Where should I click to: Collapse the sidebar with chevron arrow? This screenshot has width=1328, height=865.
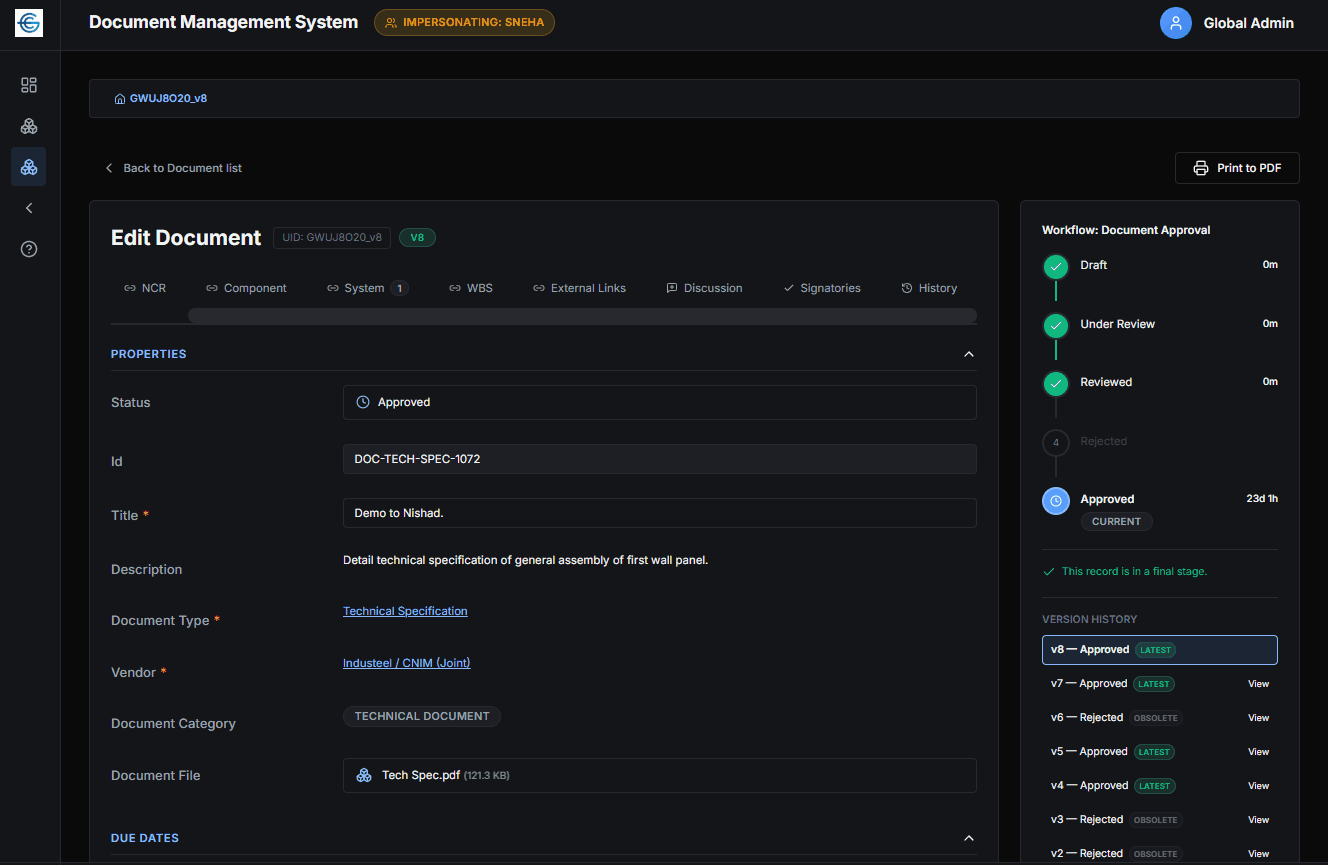[29, 208]
